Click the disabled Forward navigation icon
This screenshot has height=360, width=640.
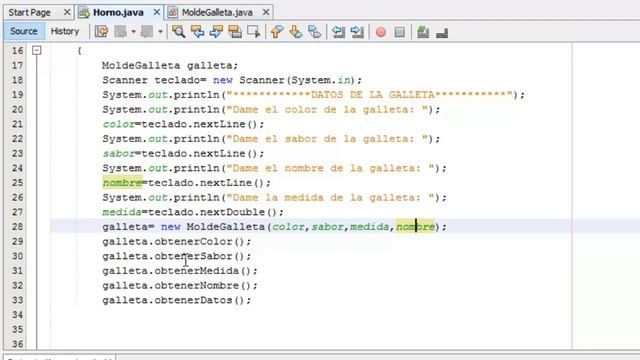[147, 31]
